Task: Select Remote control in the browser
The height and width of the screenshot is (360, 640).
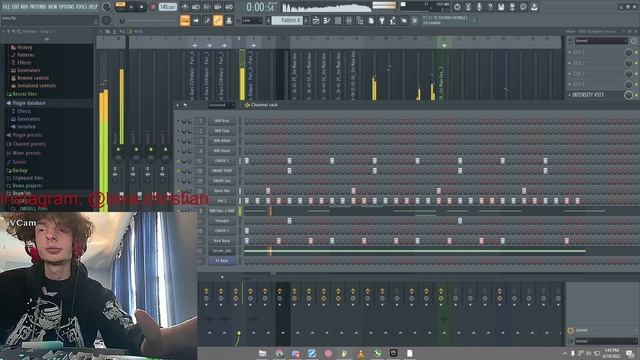Action: click(33, 78)
